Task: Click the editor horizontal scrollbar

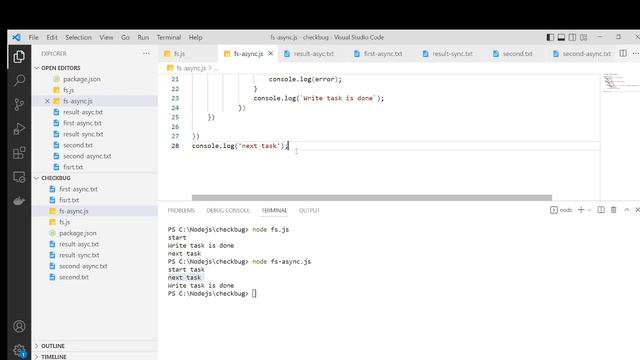Action: (x=371, y=198)
